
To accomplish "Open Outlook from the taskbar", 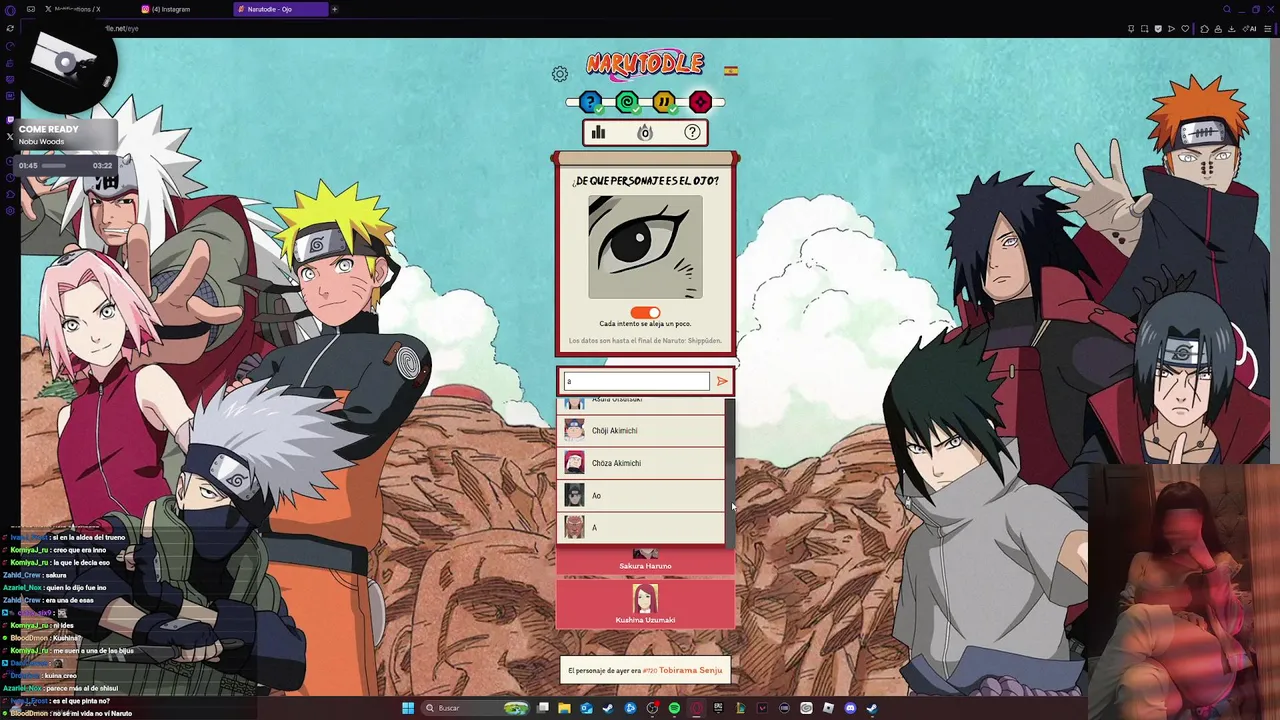I will [x=586, y=708].
